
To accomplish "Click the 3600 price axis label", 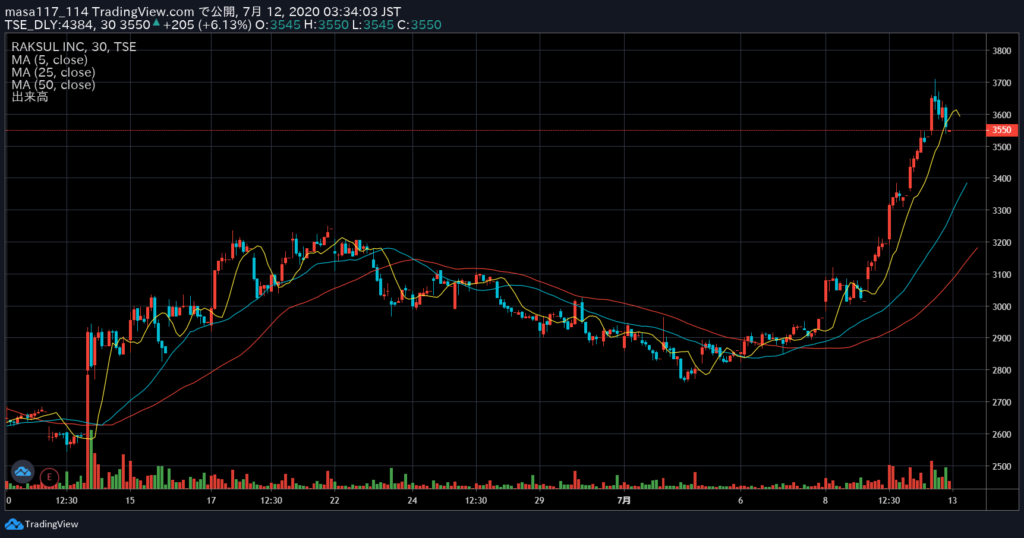I will 1002,115.
